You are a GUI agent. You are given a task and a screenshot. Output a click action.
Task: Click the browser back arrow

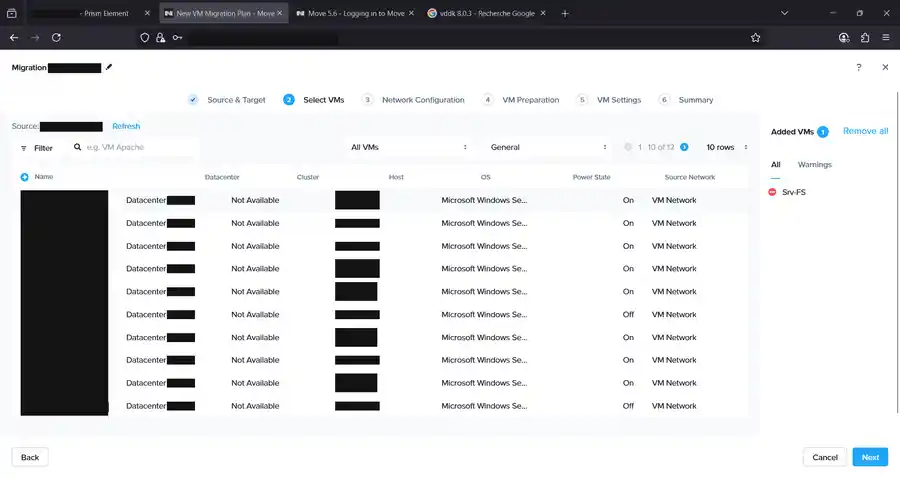(x=14, y=38)
